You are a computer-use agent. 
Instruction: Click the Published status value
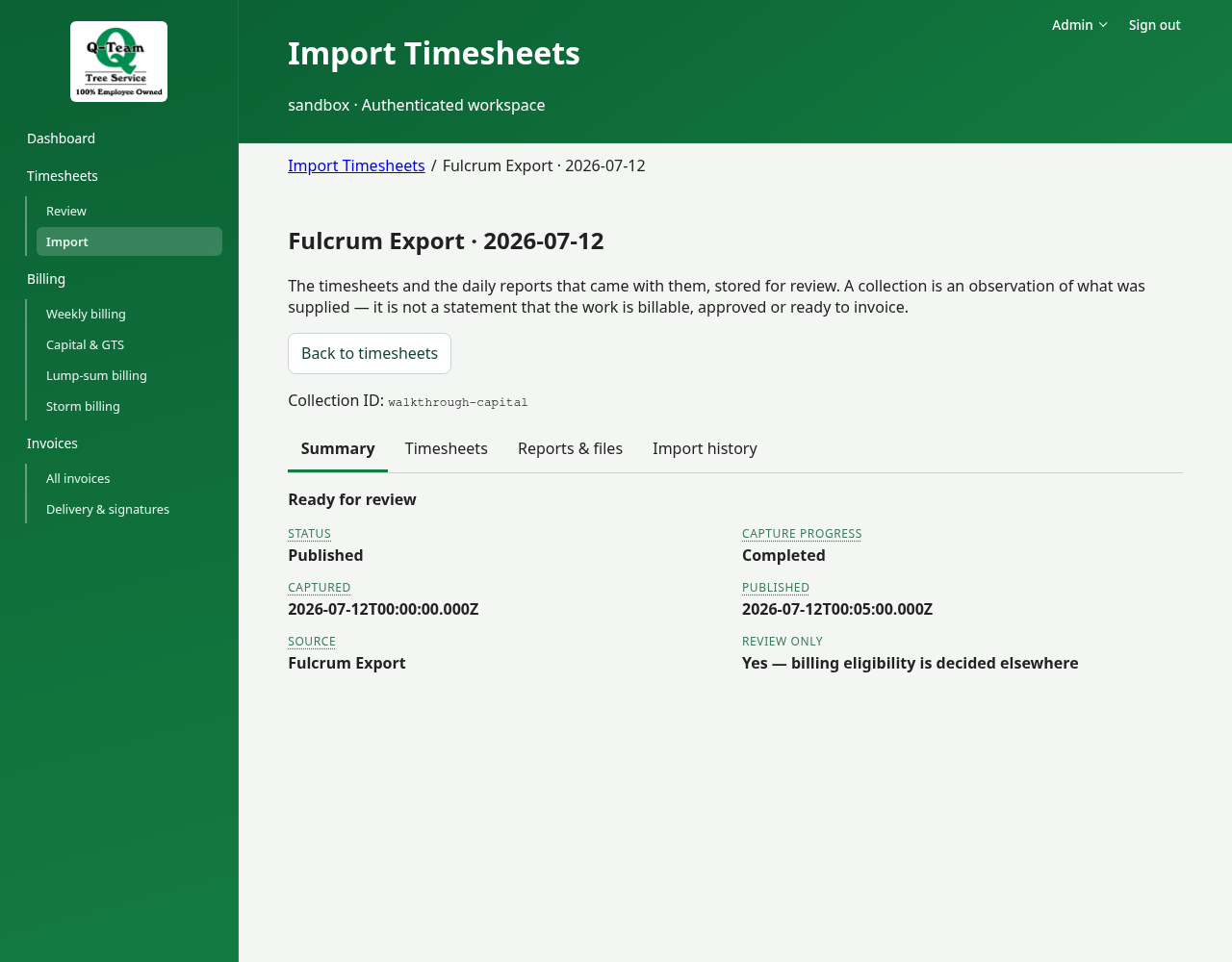point(325,555)
